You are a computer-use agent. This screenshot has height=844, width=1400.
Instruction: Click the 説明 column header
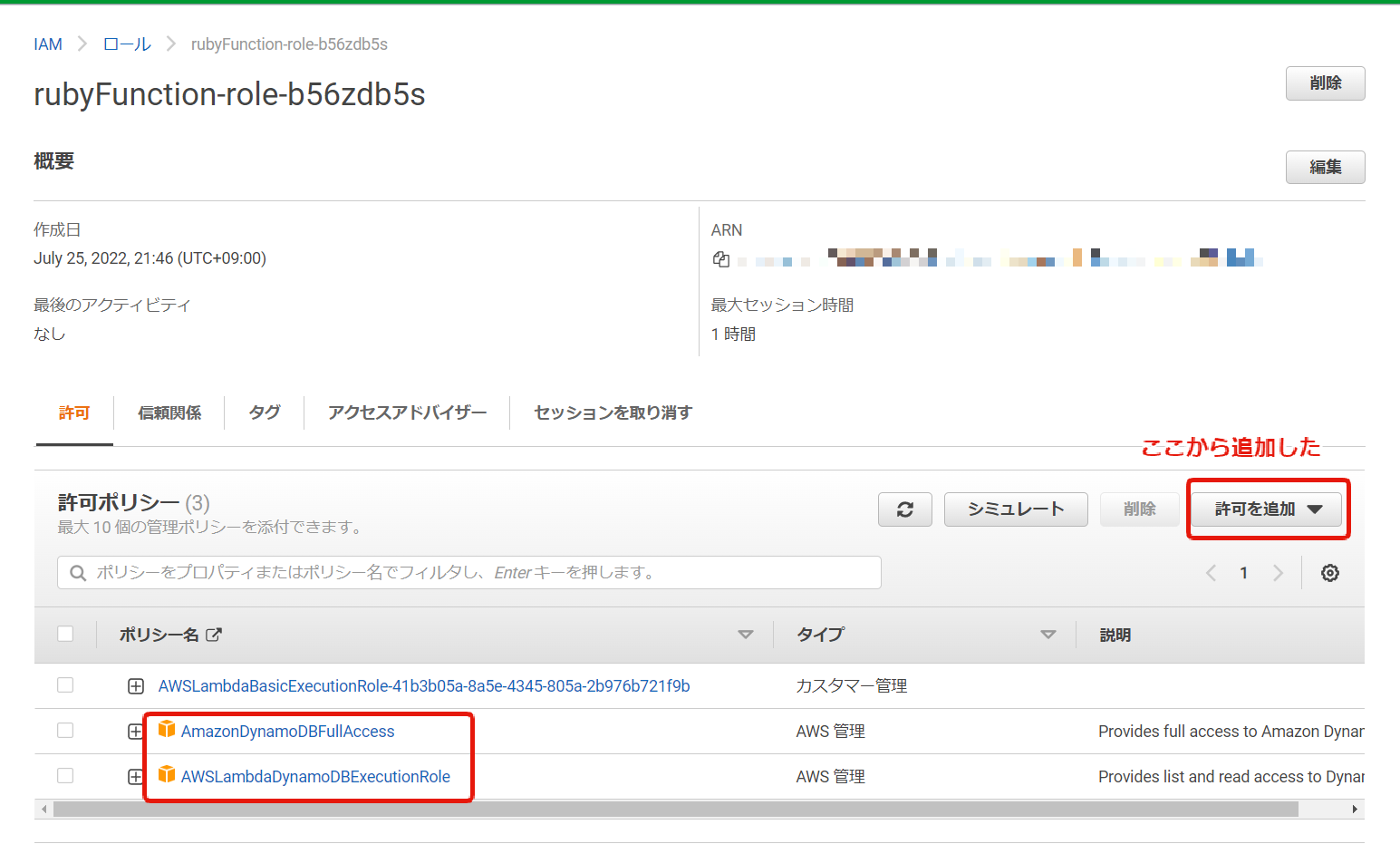pyautogui.click(x=1115, y=635)
